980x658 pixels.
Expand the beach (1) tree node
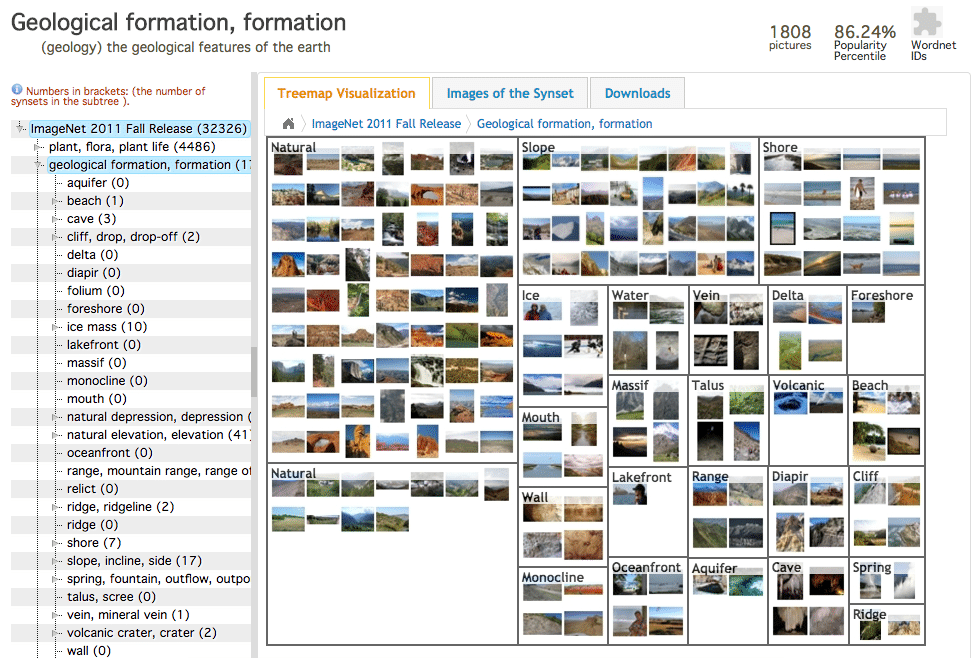click(x=56, y=201)
